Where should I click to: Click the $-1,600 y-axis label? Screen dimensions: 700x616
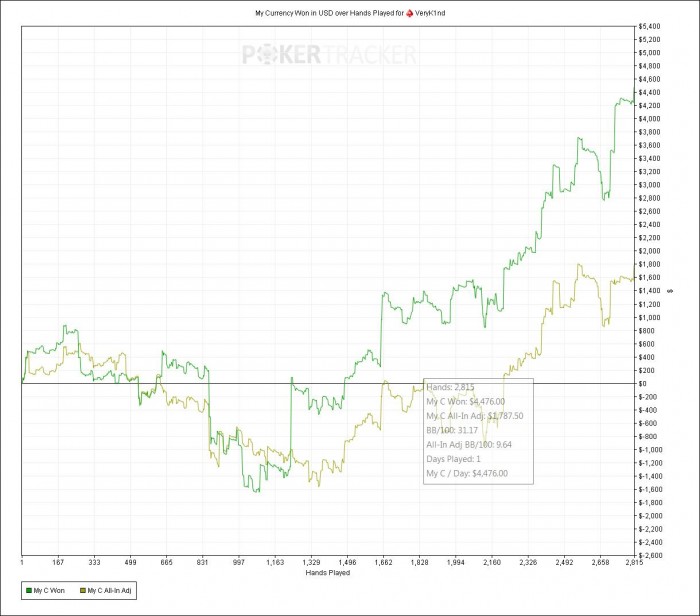650,489
